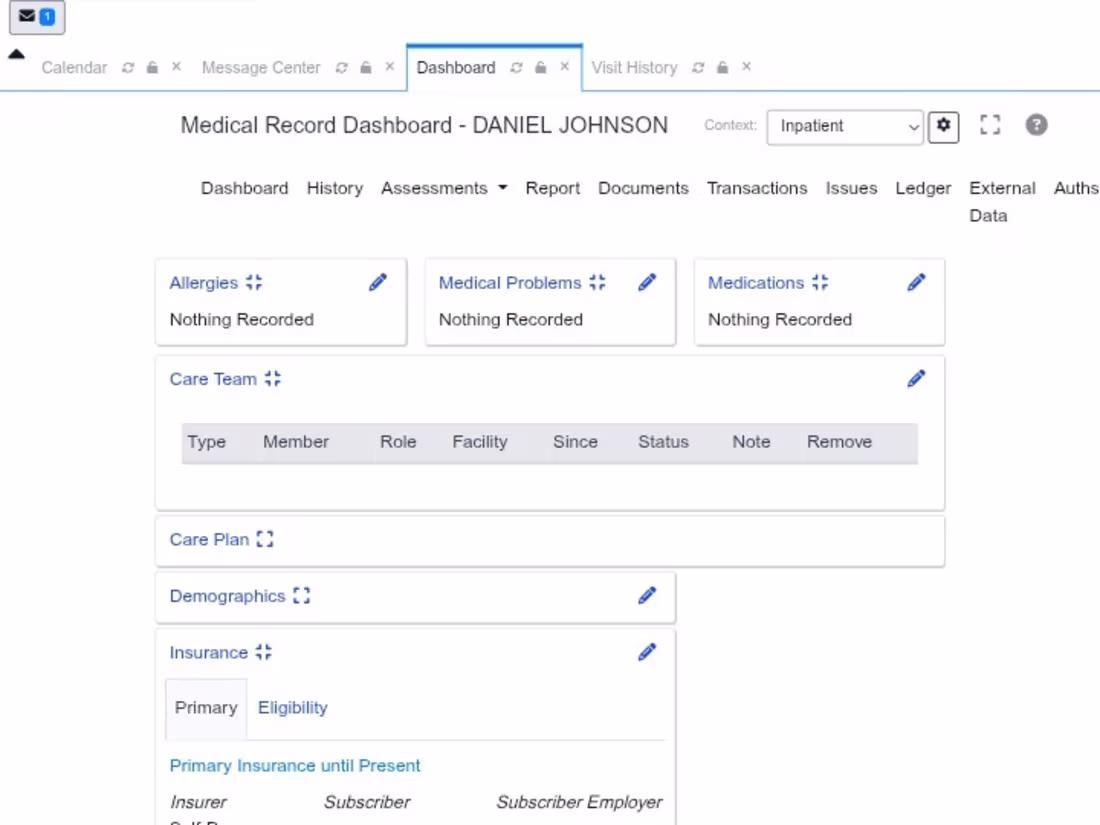Edit Insurance with the pencil icon
The width and height of the screenshot is (1100, 825).
[x=647, y=652]
